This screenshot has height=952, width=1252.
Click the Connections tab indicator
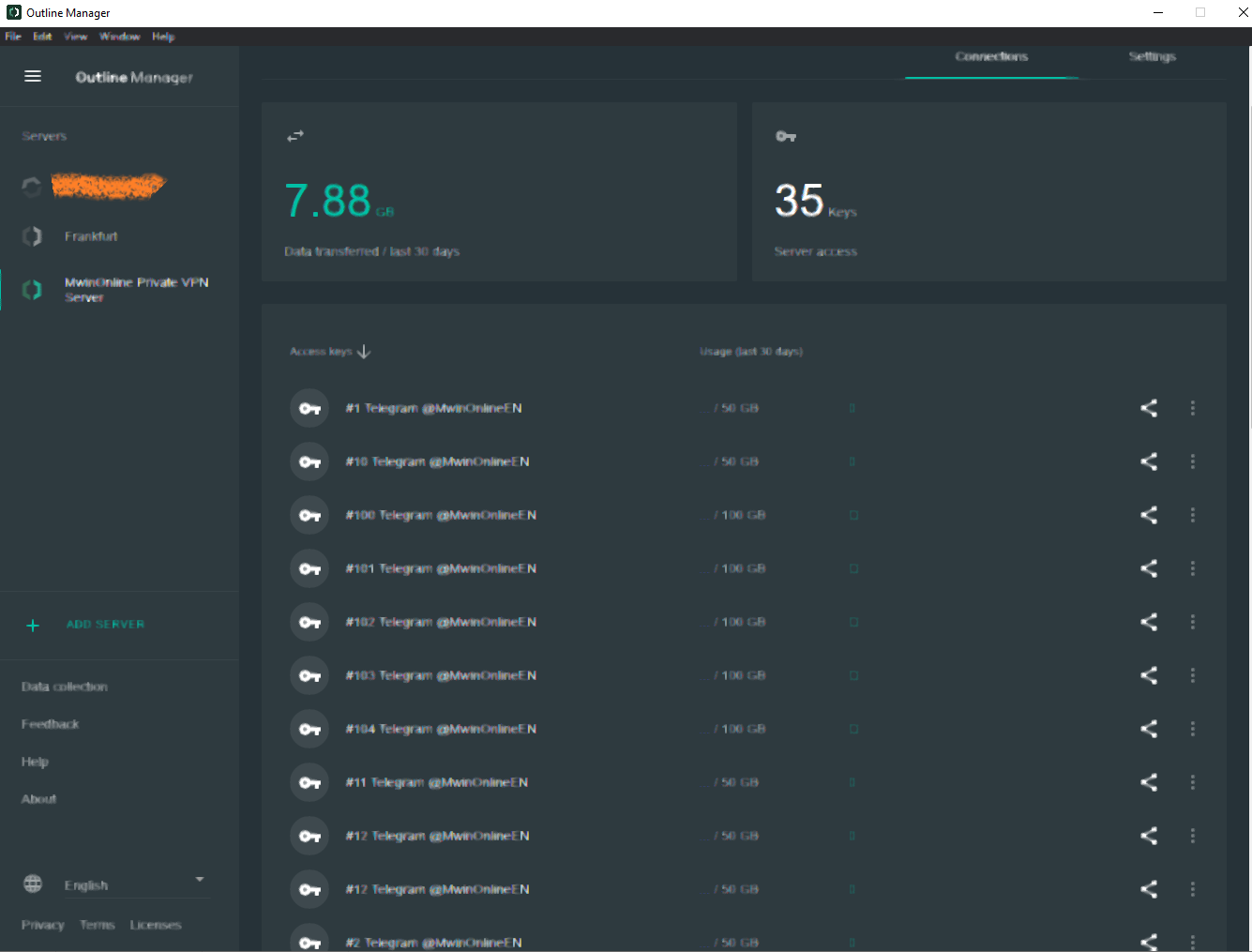[990, 56]
